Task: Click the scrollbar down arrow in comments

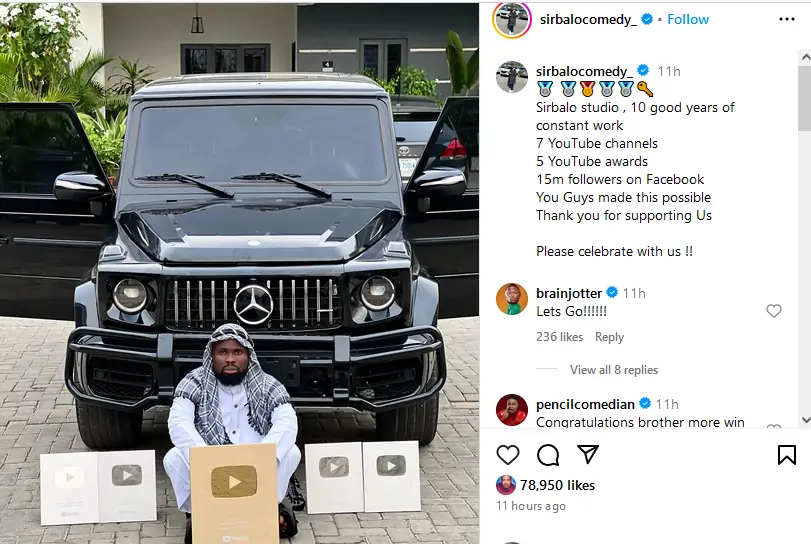Action: click(x=805, y=419)
